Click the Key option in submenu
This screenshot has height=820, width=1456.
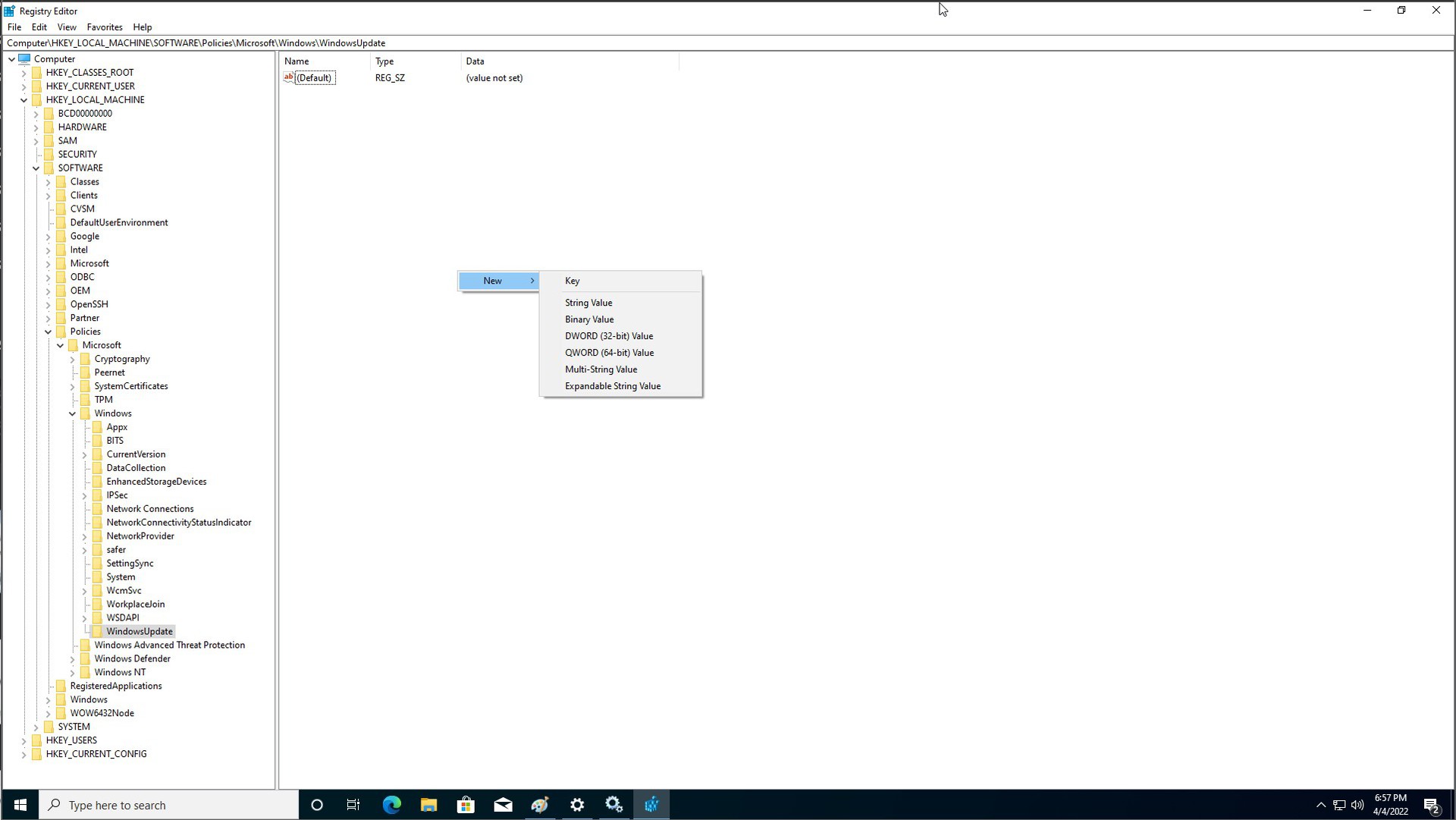tap(573, 280)
